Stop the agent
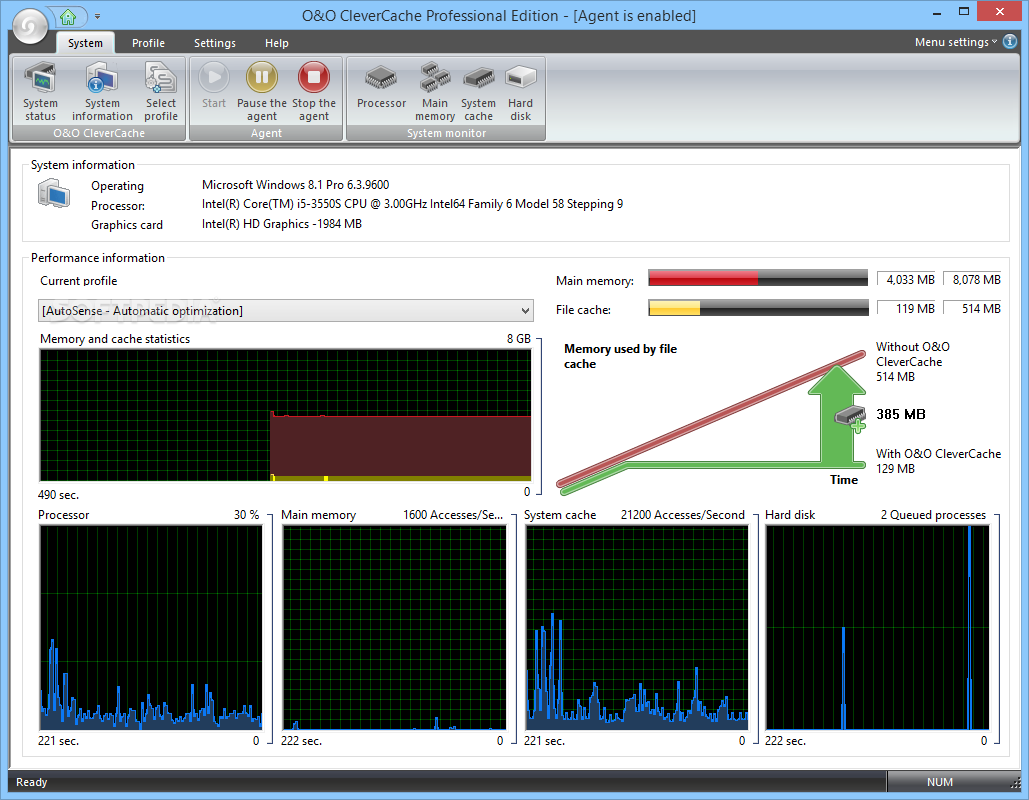The image size is (1029, 800). coord(314,92)
